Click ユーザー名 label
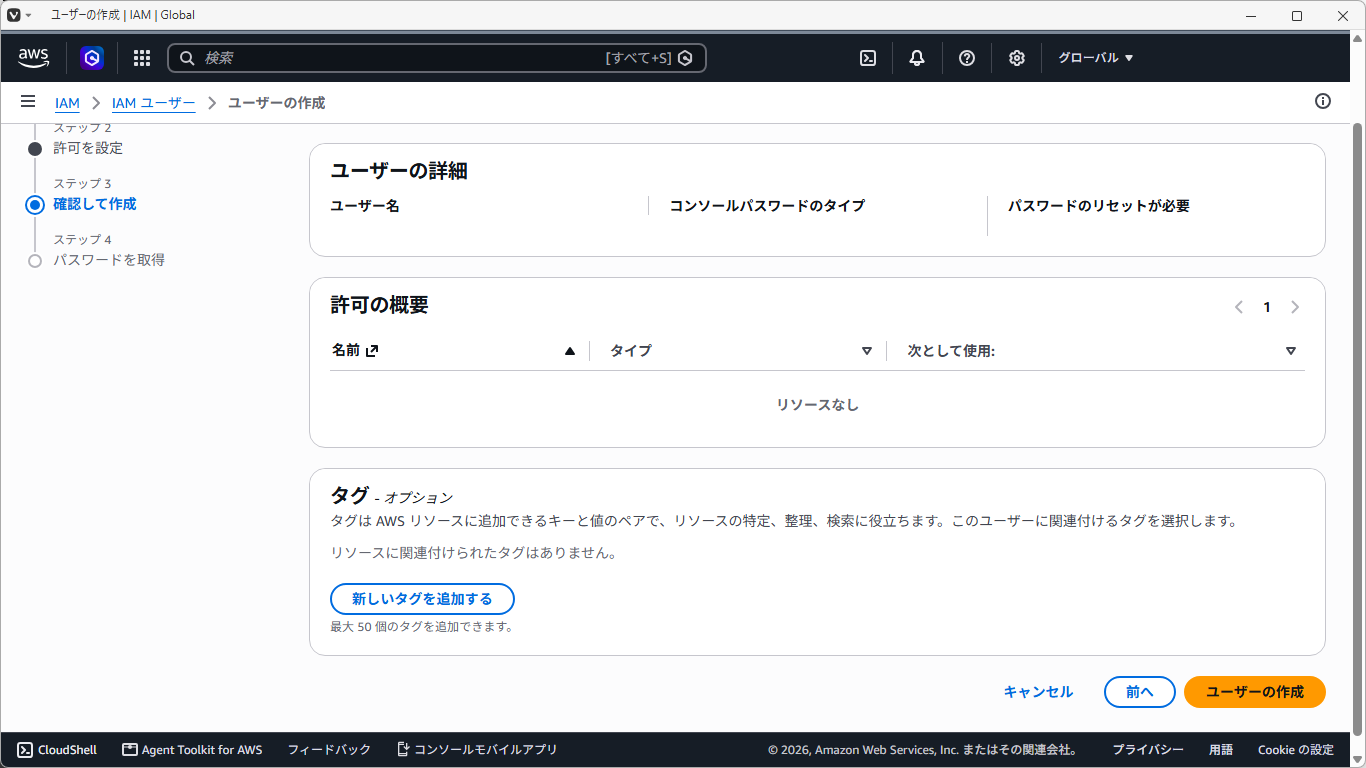 point(365,206)
